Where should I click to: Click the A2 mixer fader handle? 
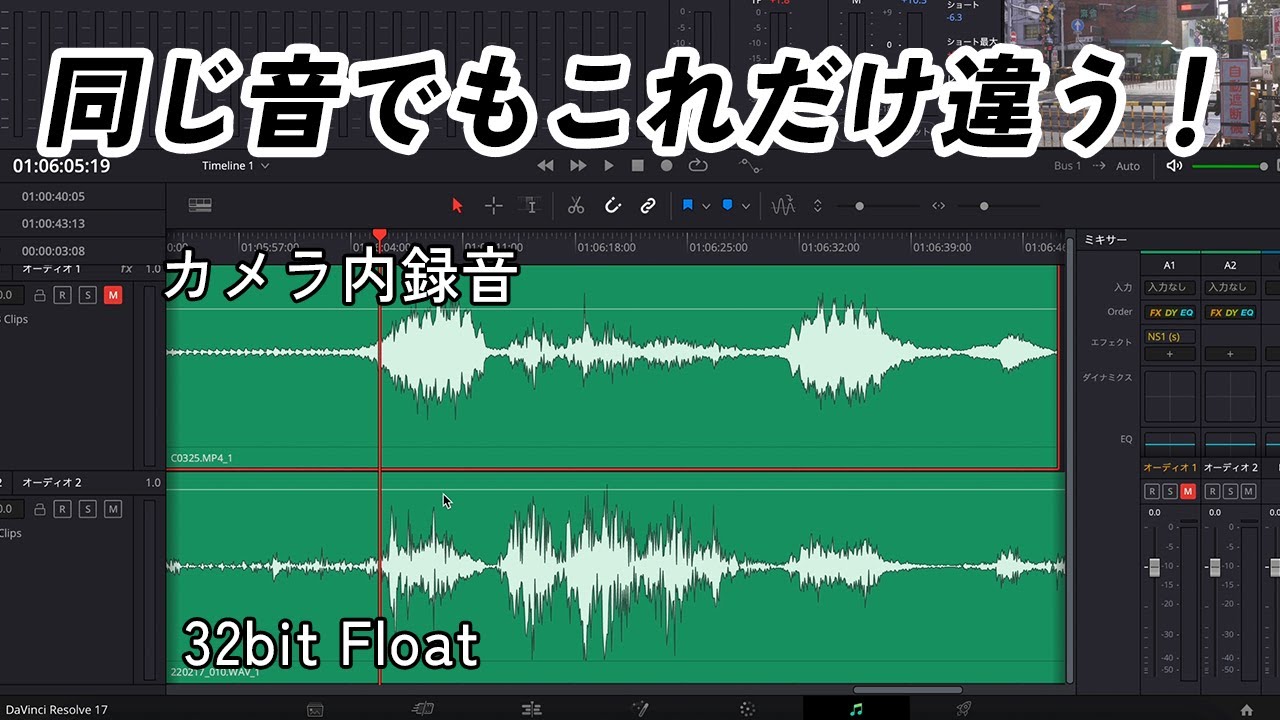click(1215, 567)
